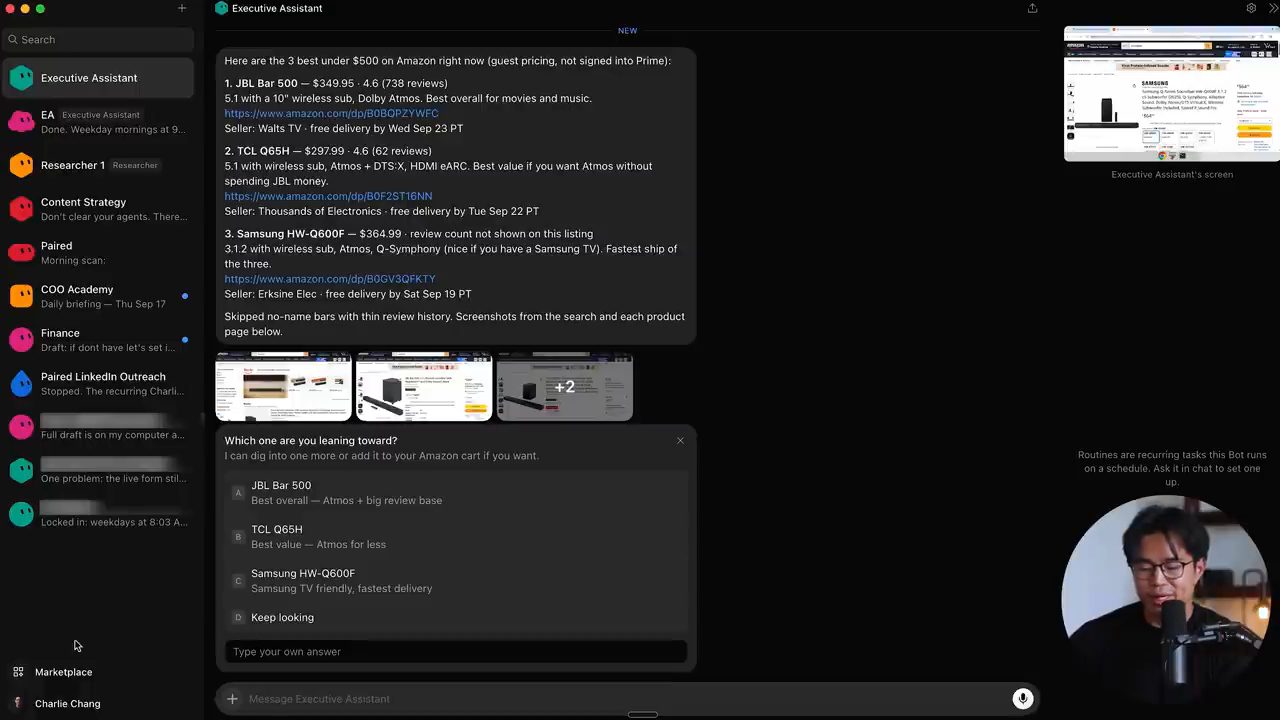
Task: Open the second soundbar product screenshot thumbnail
Action: 424,387
